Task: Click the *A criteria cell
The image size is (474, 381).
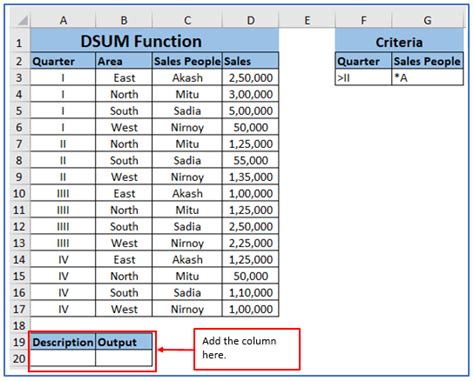Action: 427,78
